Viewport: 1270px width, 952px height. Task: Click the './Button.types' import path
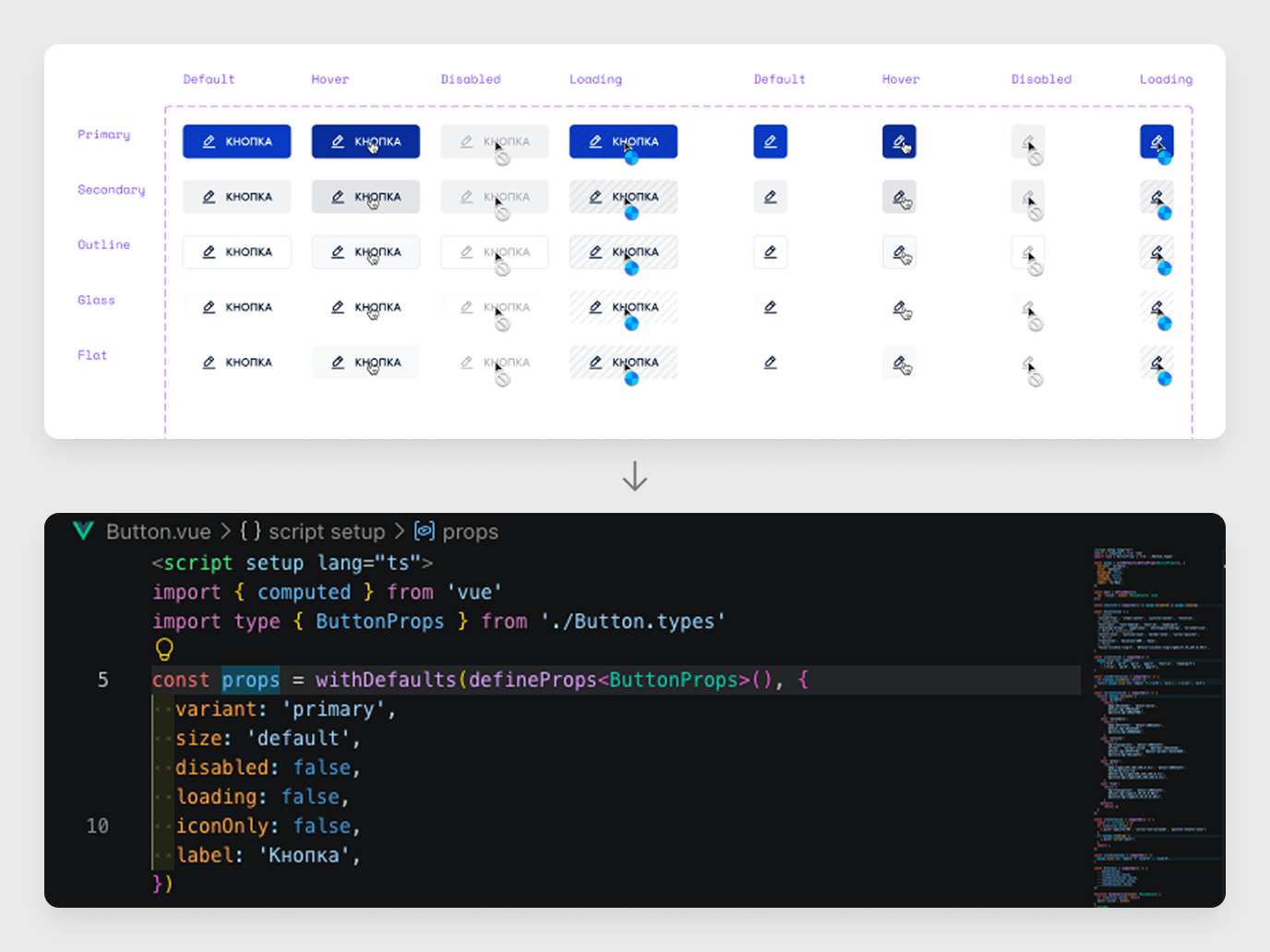(x=633, y=622)
